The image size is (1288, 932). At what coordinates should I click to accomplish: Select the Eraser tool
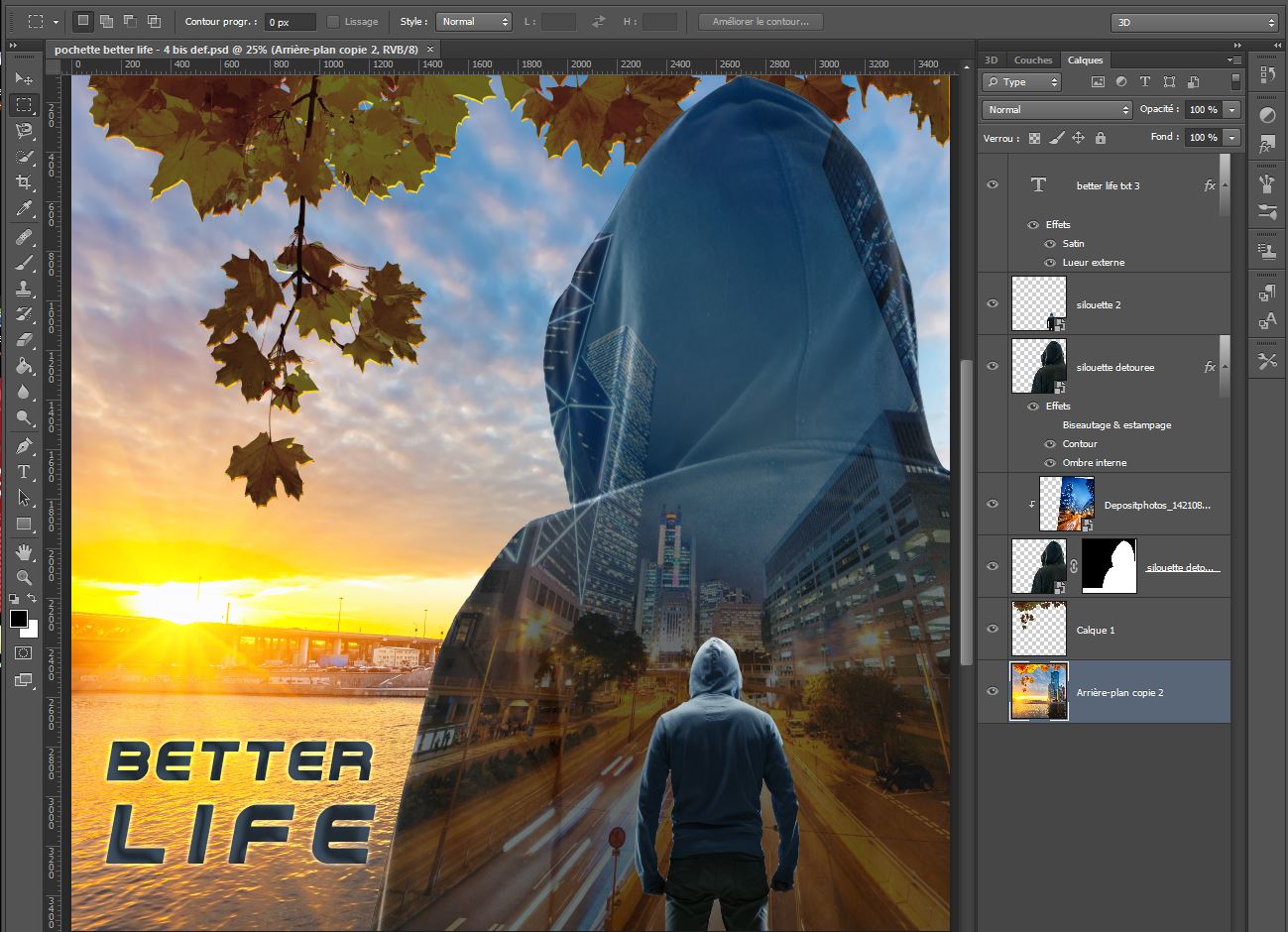24,340
